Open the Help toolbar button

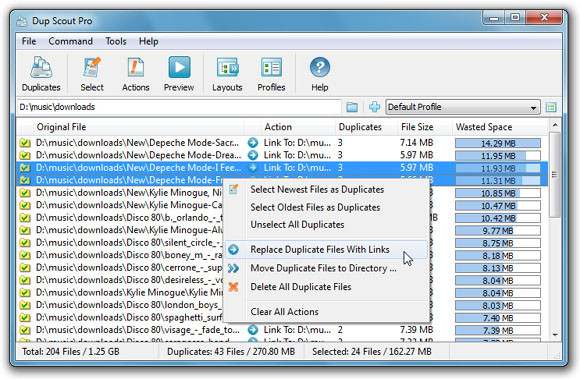pos(320,74)
